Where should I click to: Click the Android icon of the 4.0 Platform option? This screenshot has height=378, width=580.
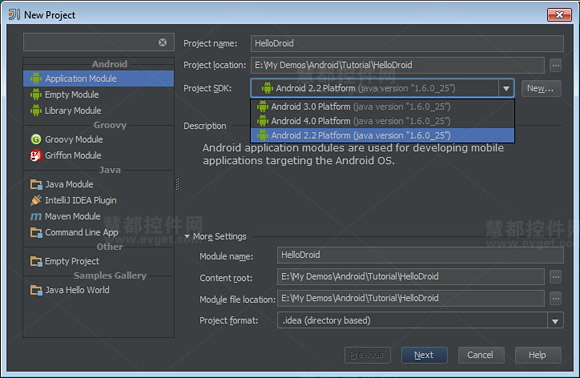[262, 121]
